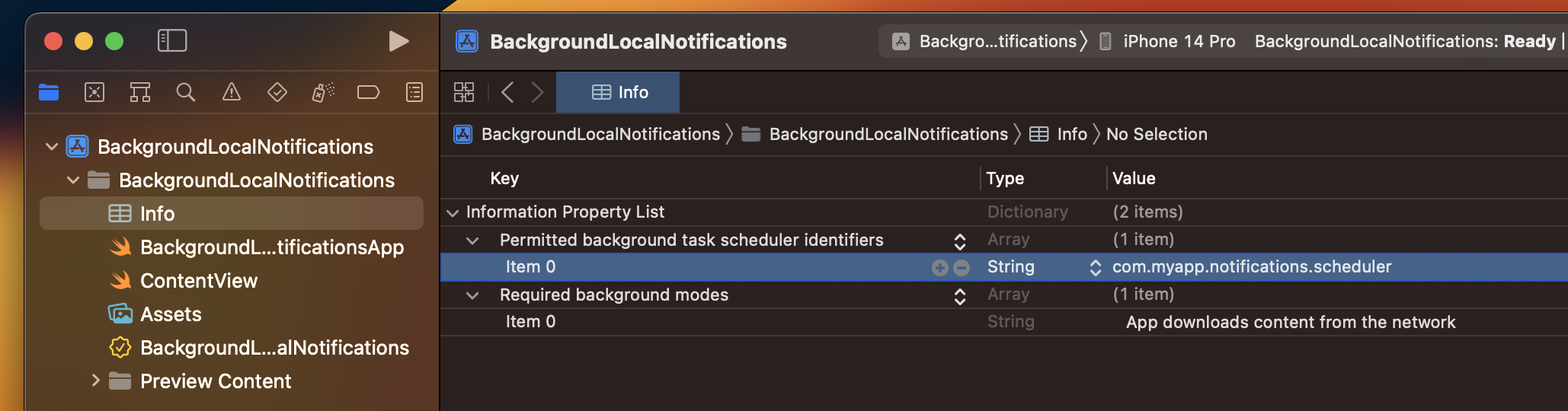This screenshot has width=1568, height=411.
Task: Go back in editor history
Action: 507,92
